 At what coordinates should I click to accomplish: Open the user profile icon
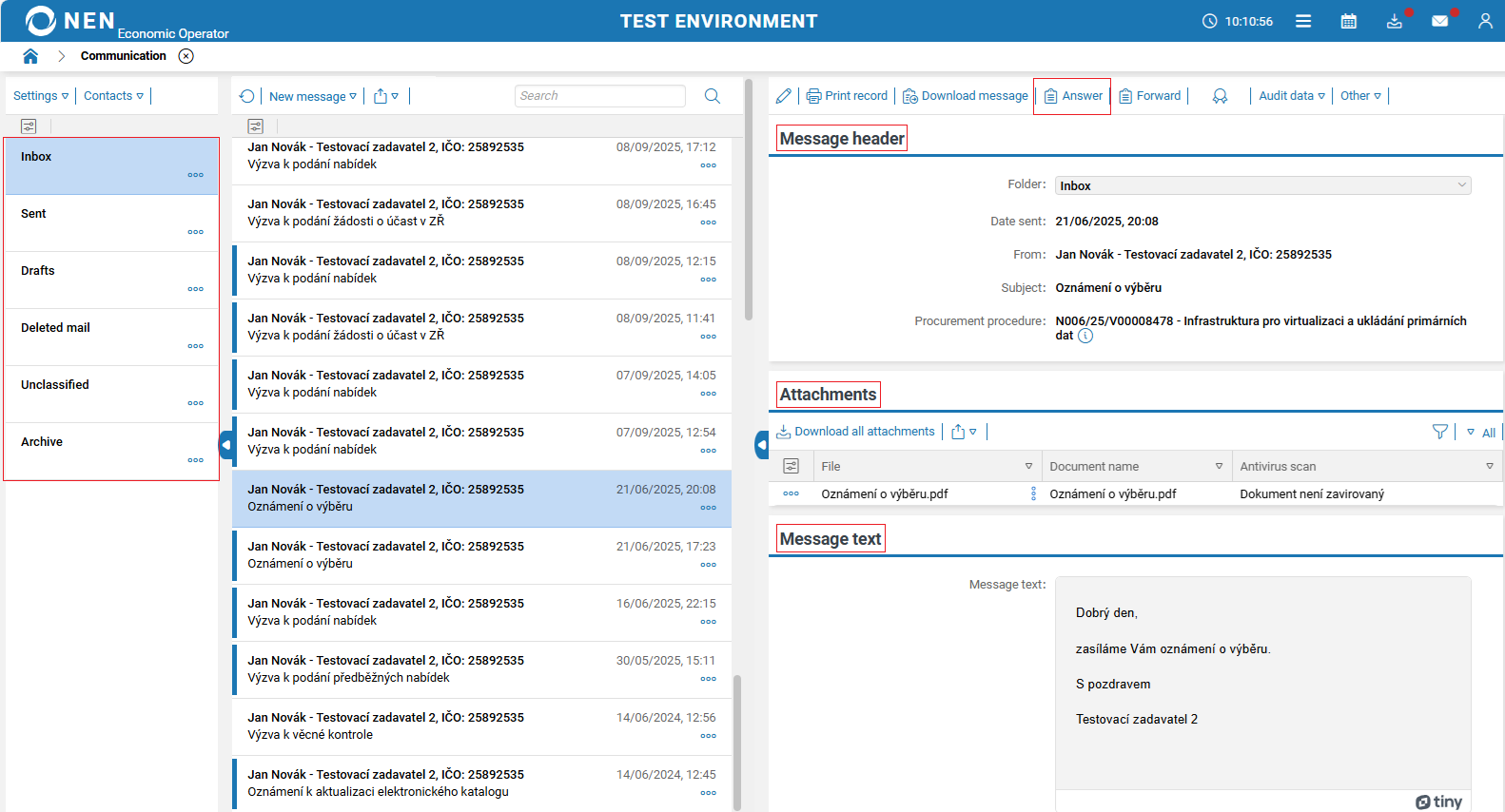(x=1485, y=21)
